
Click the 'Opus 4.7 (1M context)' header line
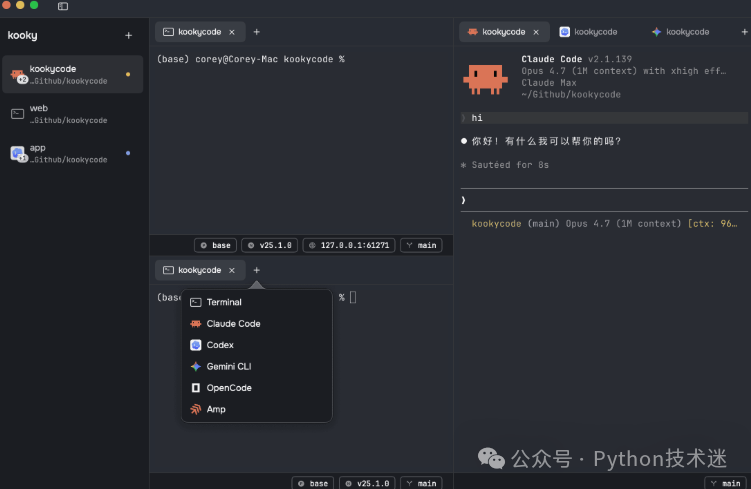(624, 71)
